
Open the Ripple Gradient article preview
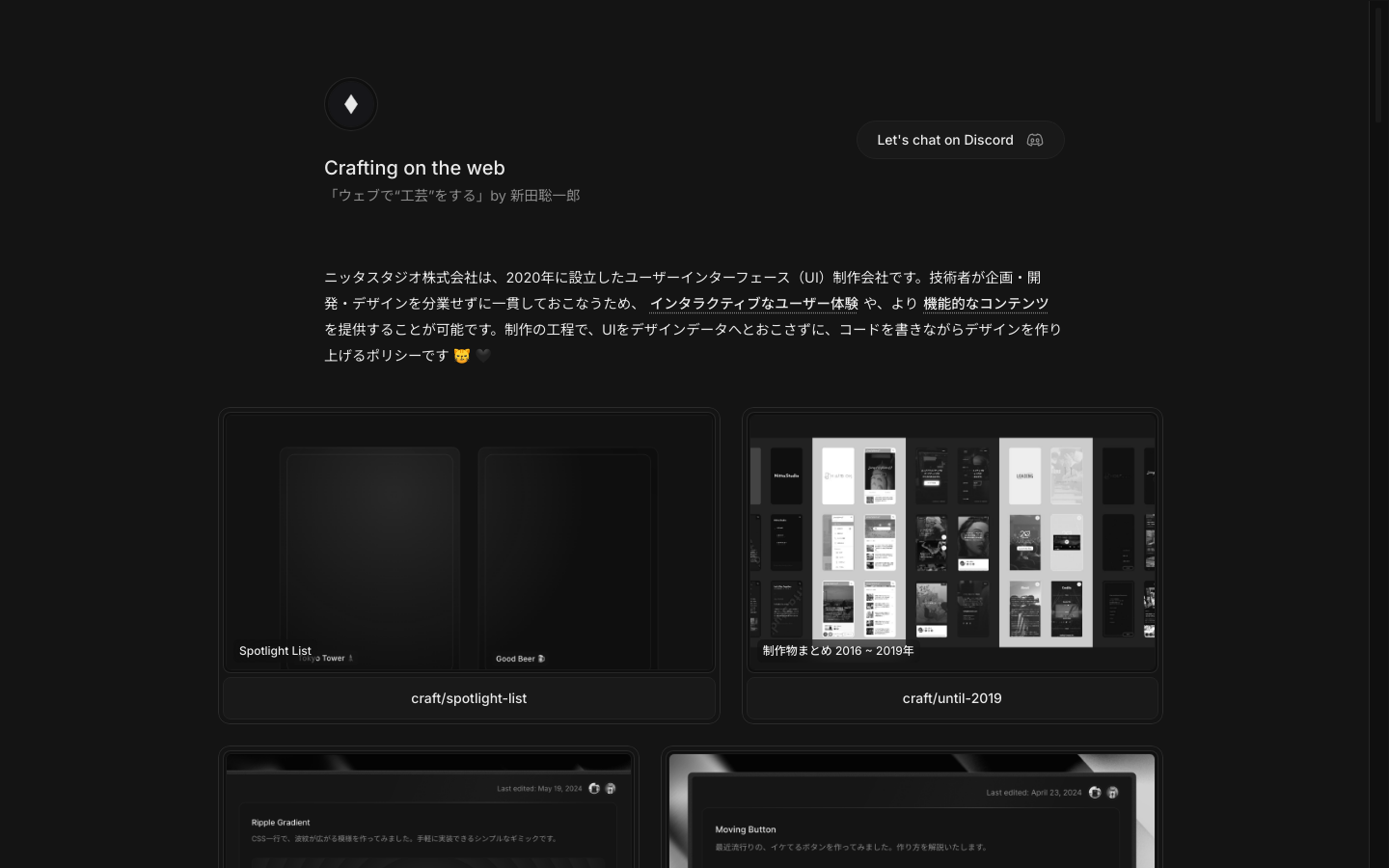coord(428,829)
